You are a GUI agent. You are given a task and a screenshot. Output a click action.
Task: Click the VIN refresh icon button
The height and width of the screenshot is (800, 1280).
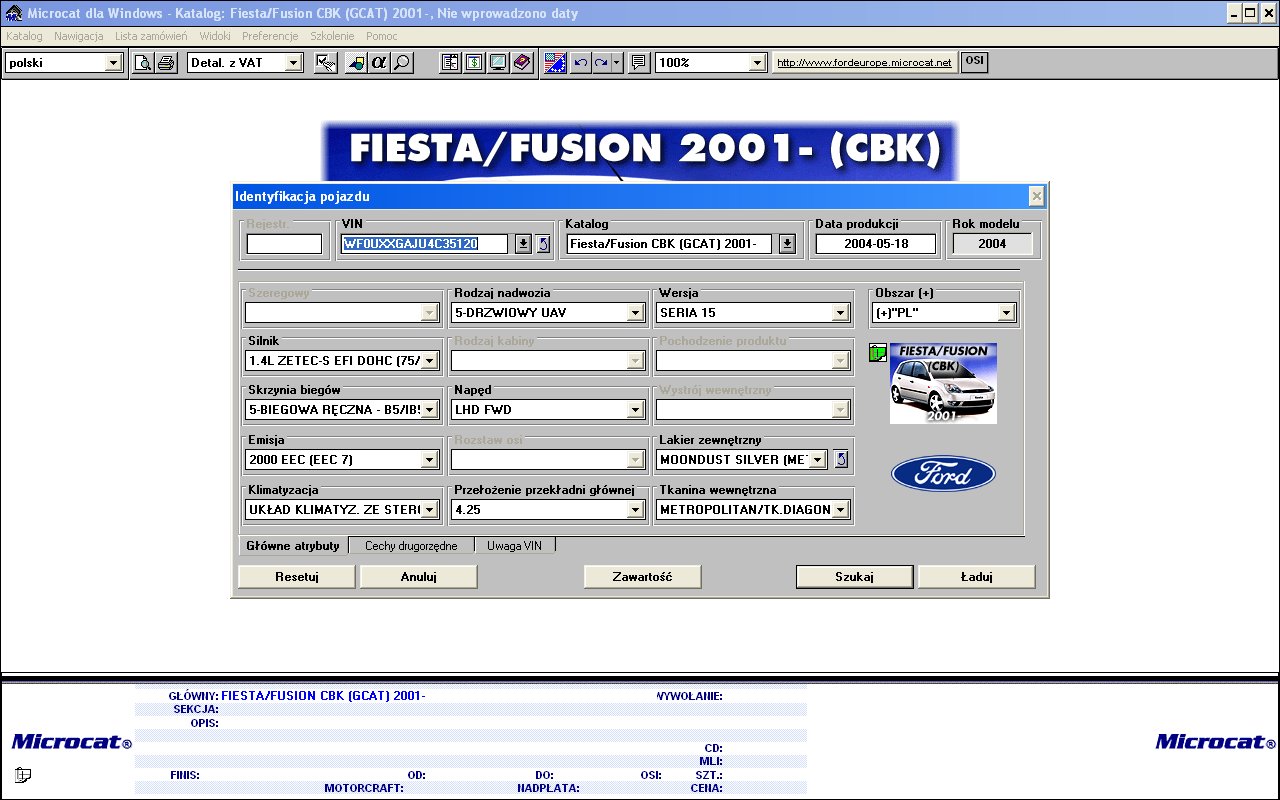tap(543, 244)
